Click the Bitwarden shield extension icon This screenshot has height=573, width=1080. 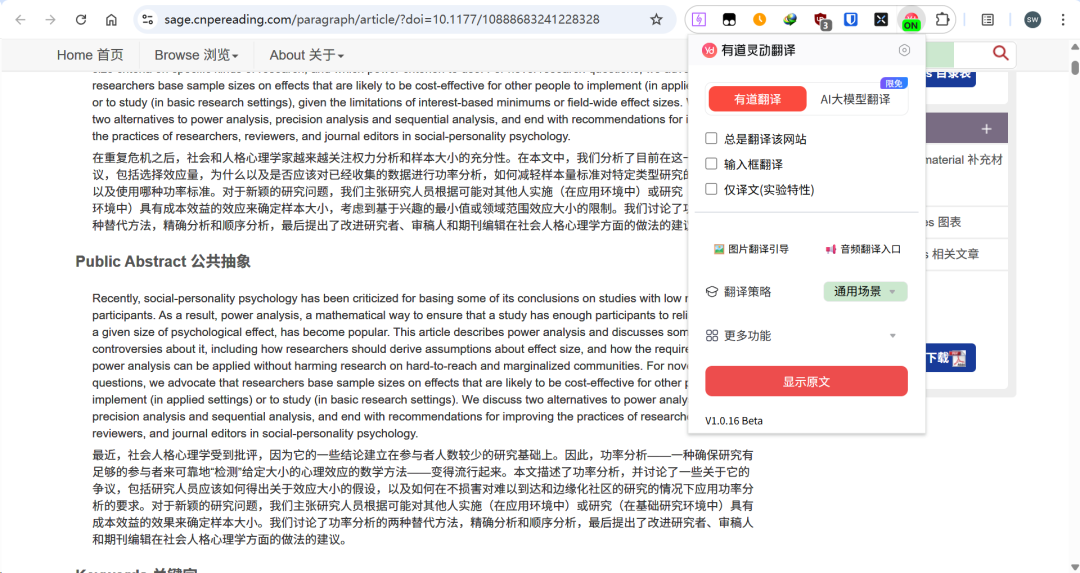click(x=851, y=20)
